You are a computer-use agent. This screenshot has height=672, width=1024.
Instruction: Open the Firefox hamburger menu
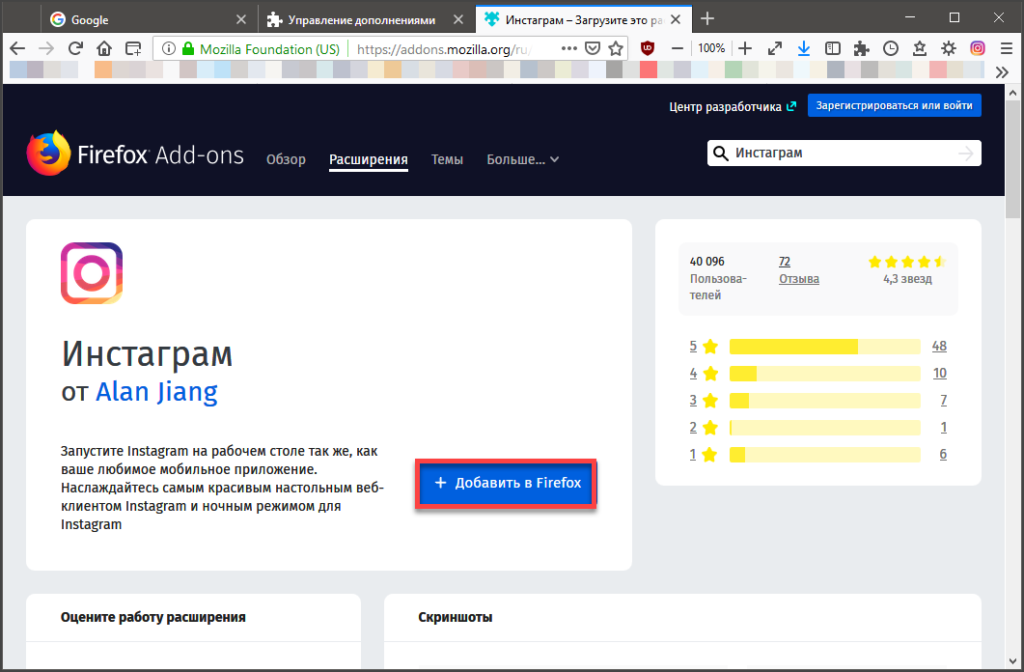pos(1006,48)
